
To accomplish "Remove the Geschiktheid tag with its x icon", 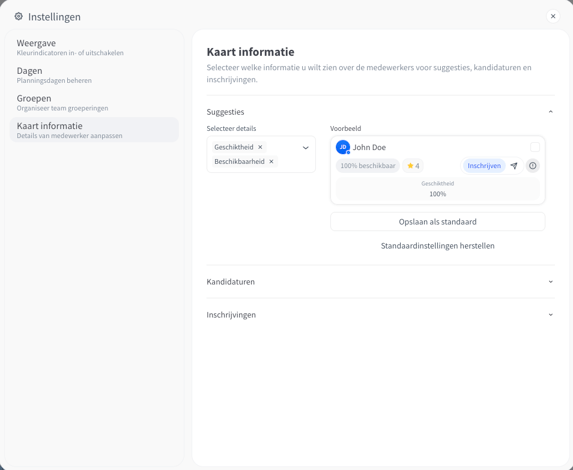I will click(260, 147).
